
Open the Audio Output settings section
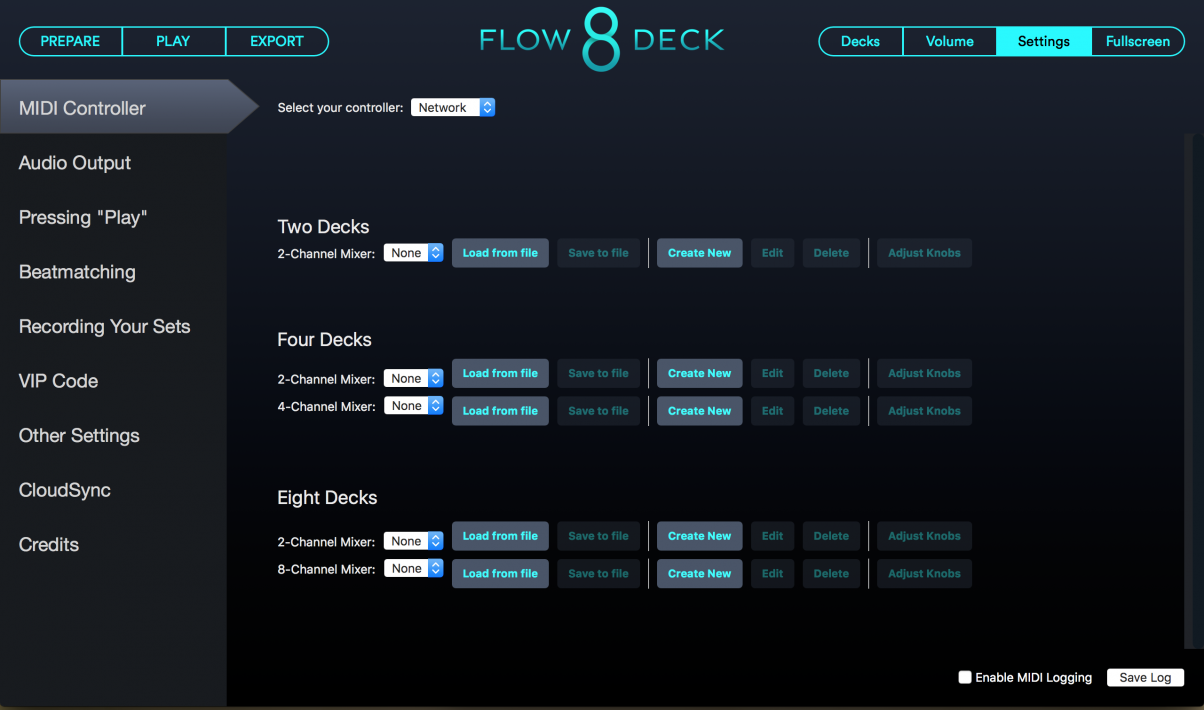tap(75, 163)
